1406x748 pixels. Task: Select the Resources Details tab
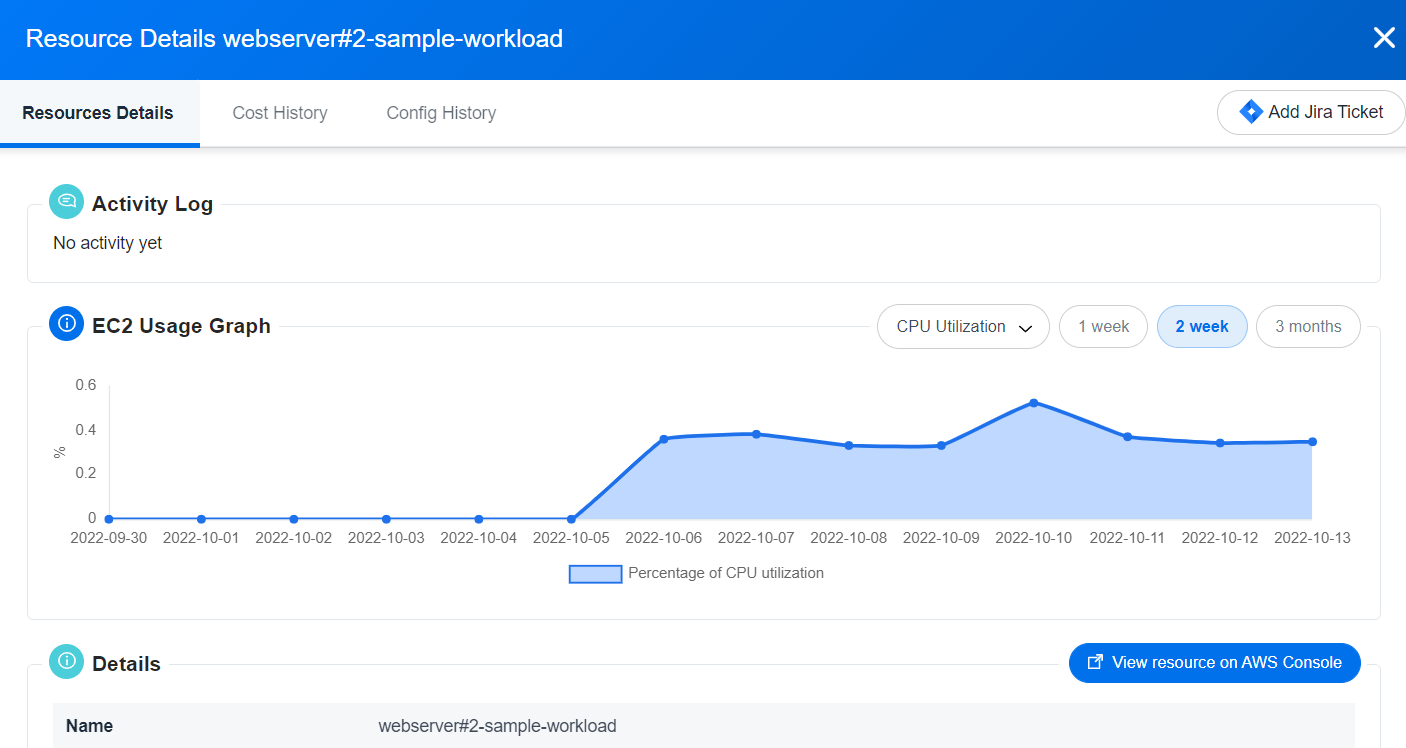pos(96,113)
